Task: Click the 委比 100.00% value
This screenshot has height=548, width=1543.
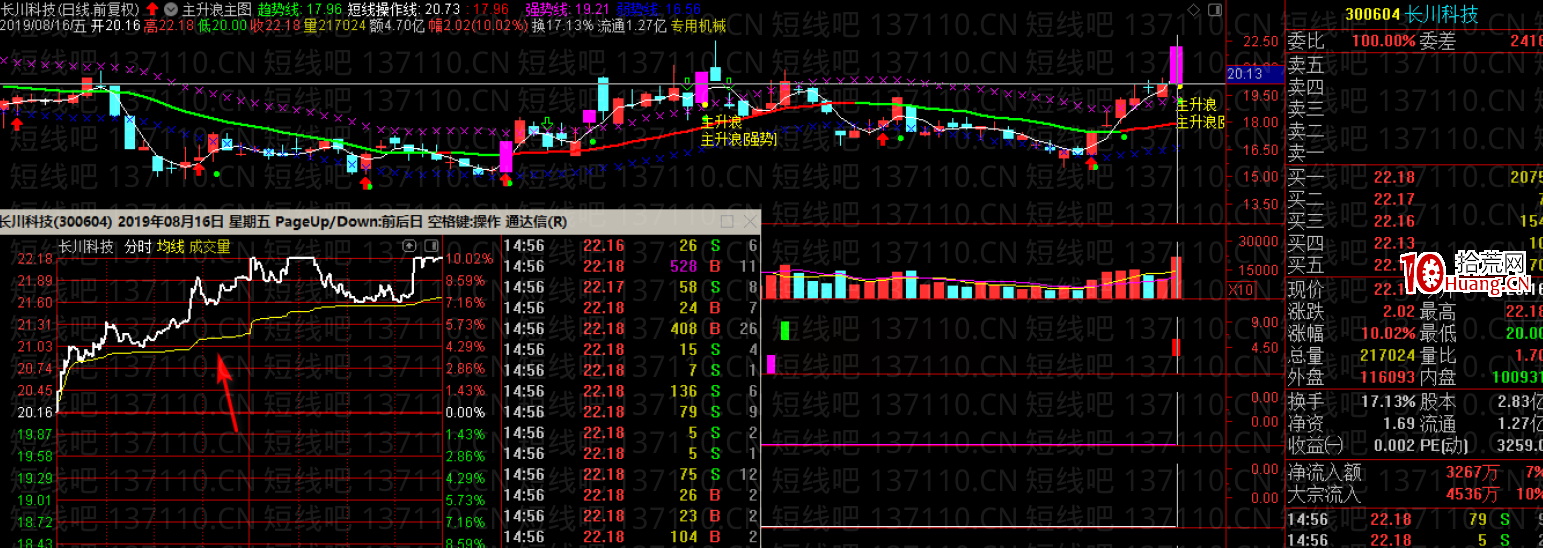Action: click(1383, 41)
